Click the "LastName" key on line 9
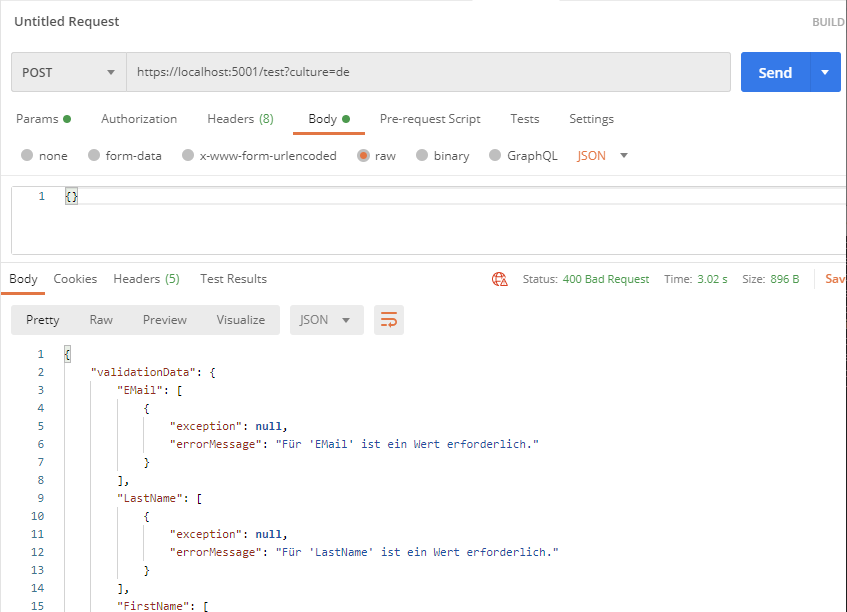This screenshot has height=612, width=847. (x=150, y=498)
